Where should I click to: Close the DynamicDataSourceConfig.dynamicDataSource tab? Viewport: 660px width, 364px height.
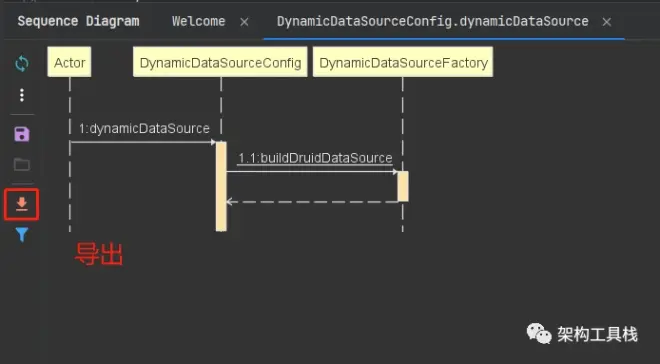tap(607, 22)
